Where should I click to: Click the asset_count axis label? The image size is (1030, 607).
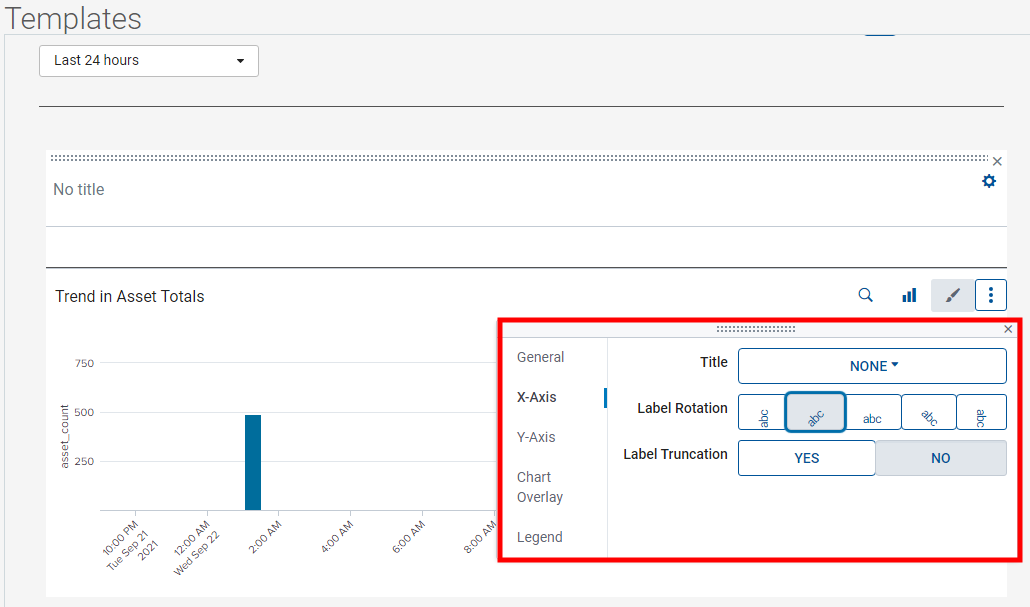(x=64, y=437)
